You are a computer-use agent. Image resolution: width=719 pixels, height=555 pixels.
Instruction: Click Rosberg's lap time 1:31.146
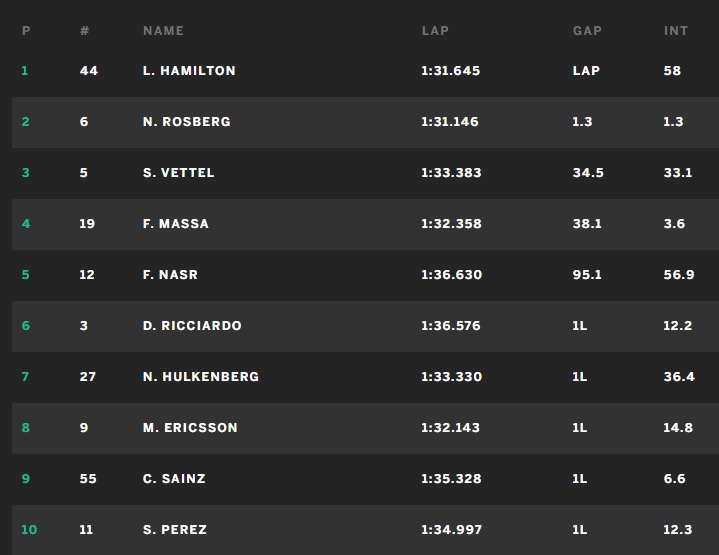(450, 122)
